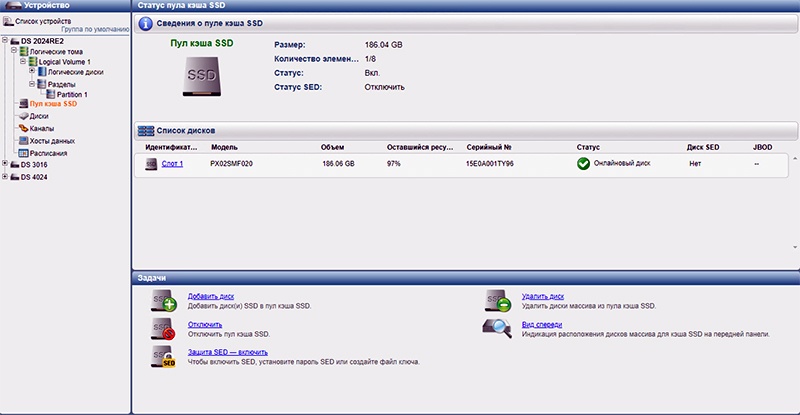Click the Логические тома icon in tree

pos(24,52)
